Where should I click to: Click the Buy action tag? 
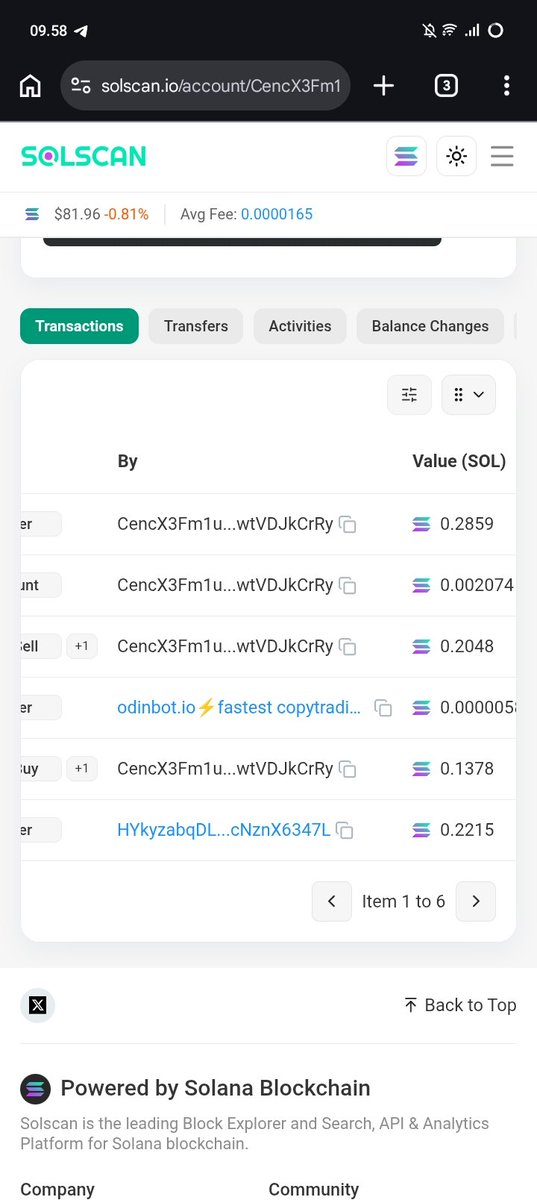(x=41, y=769)
